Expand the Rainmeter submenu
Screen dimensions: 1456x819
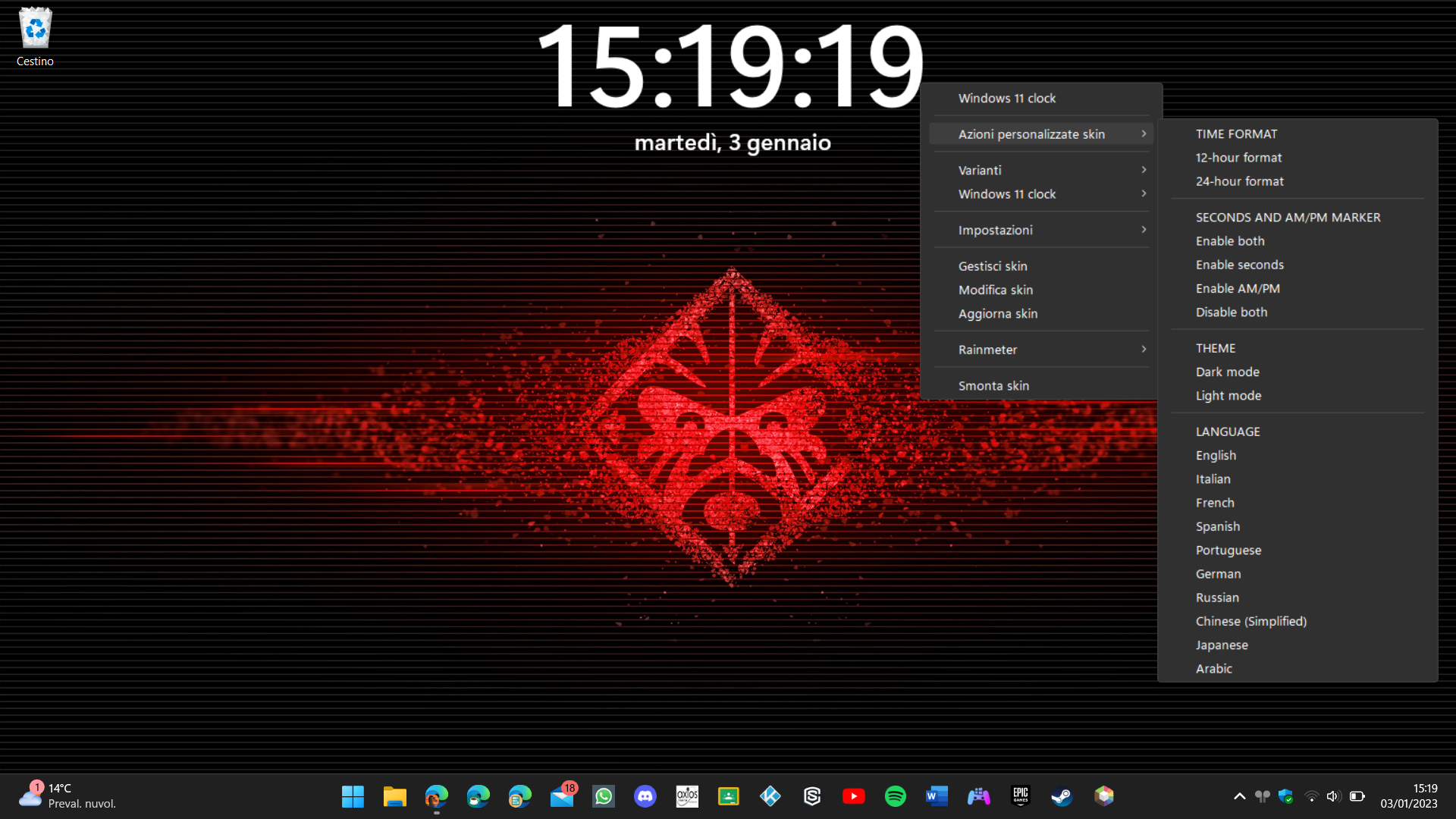(x=987, y=350)
